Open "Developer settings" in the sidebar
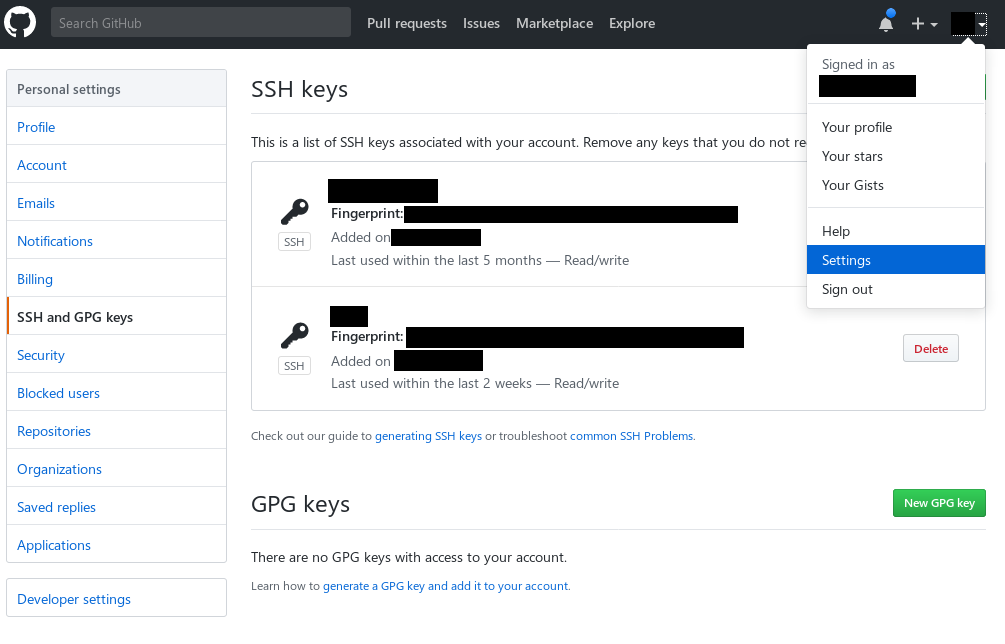1005x644 pixels. [73, 598]
